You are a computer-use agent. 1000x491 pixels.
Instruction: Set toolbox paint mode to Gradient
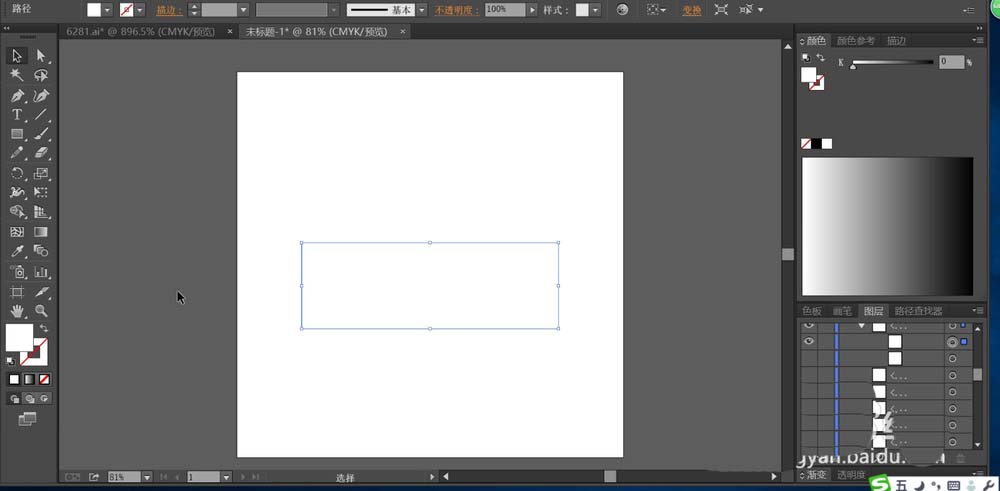pos(29,379)
